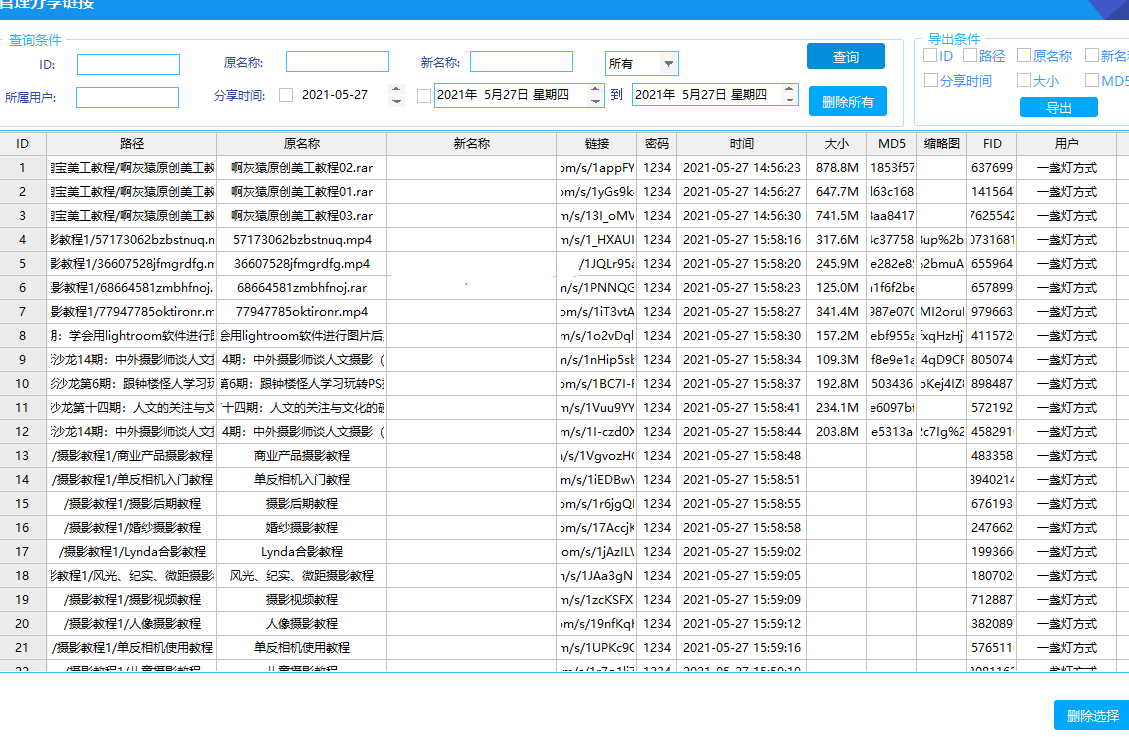Click the 查询 search button
The width and height of the screenshot is (1129, 737).
[x=845, y=57]
